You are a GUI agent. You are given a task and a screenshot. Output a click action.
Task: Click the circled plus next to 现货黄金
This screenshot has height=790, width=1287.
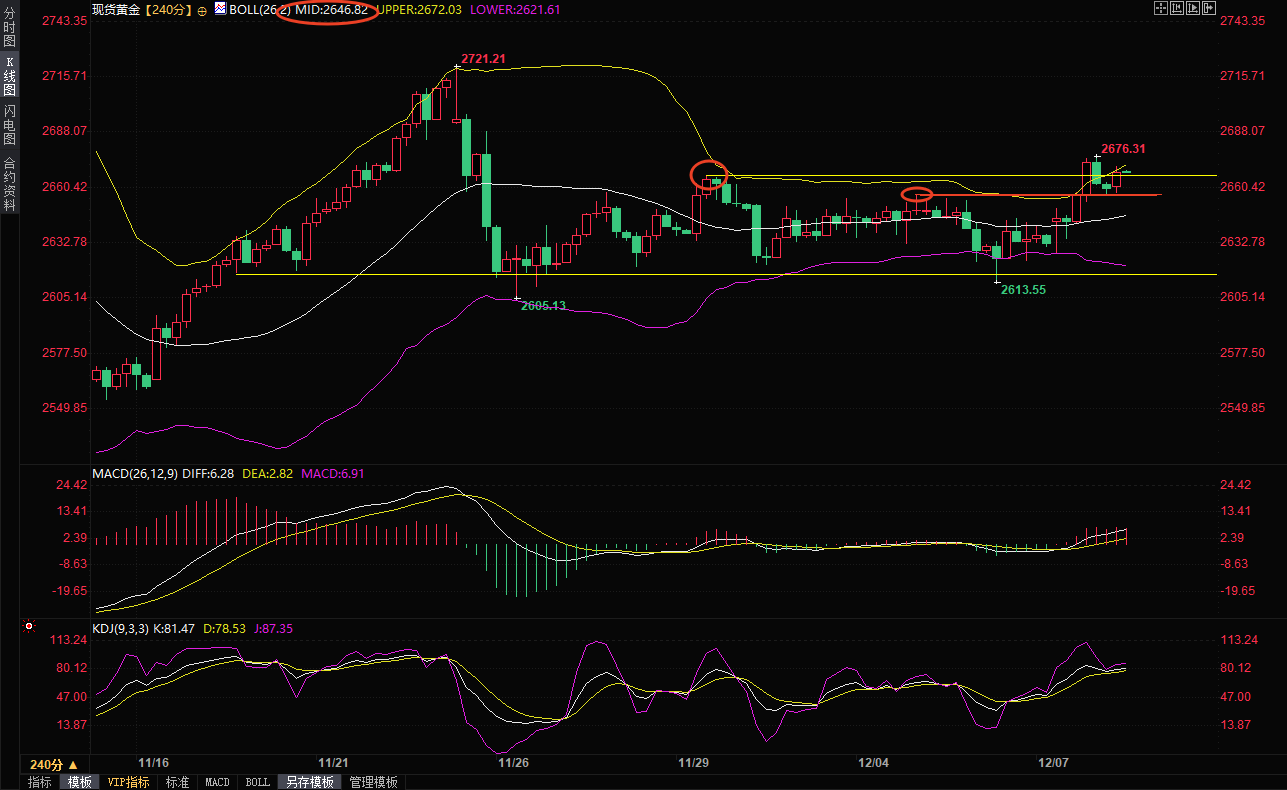pyautogui.click(x=202, y=10)
